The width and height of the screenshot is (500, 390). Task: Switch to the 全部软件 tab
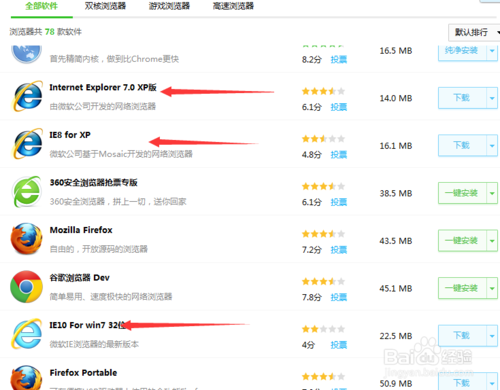[x=42, y=6]
